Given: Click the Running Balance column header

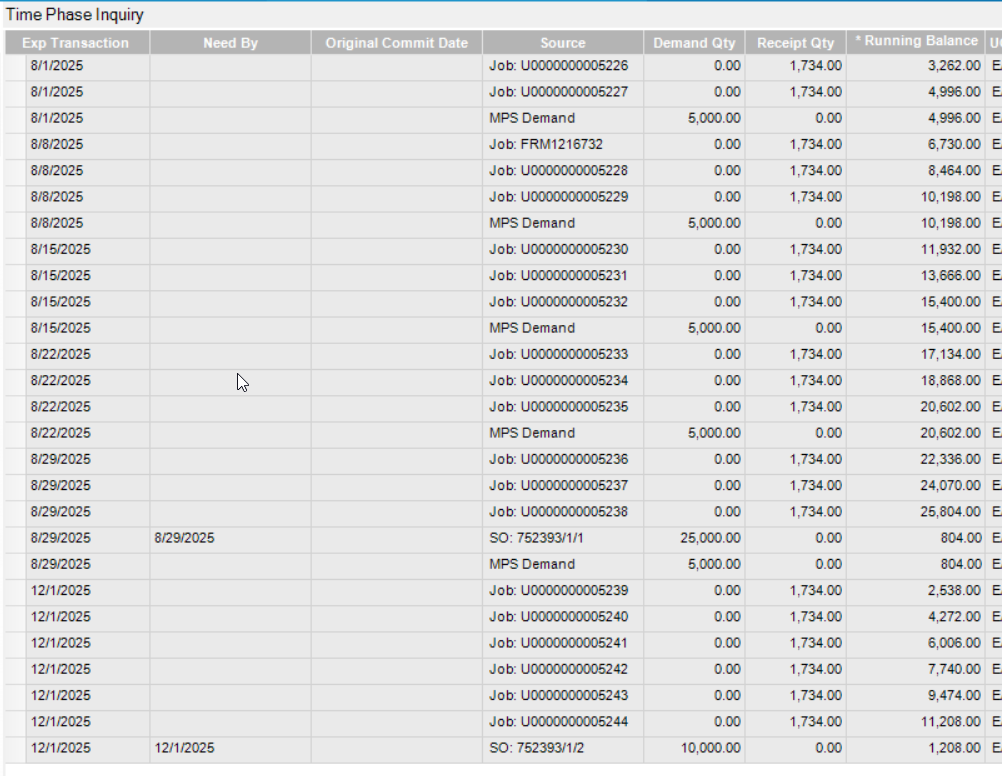Looking at the screenshot, I should pyautogui.click(x=916, y=43).
